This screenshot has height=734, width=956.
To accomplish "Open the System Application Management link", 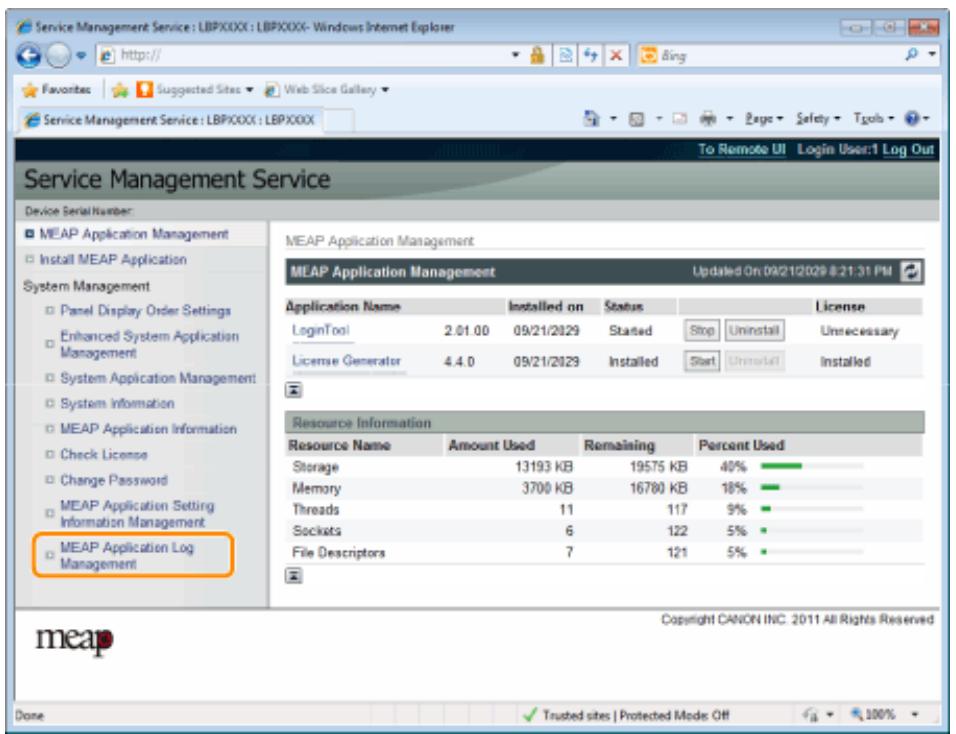I will pos(158,379).
